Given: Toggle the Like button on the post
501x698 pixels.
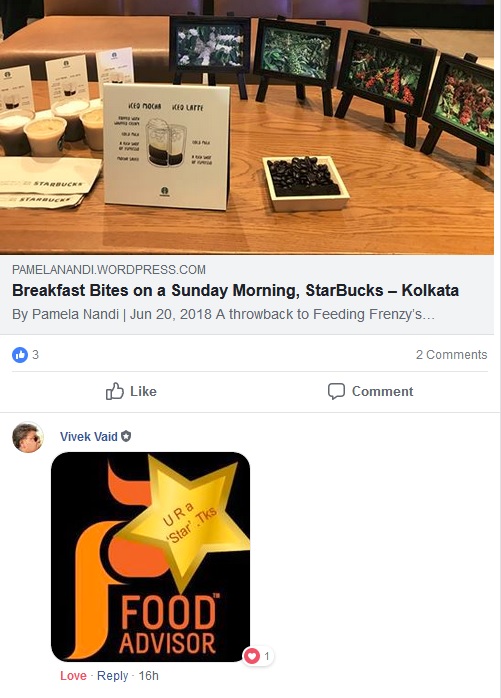Looking at the screenshot, I should [131, 391].
